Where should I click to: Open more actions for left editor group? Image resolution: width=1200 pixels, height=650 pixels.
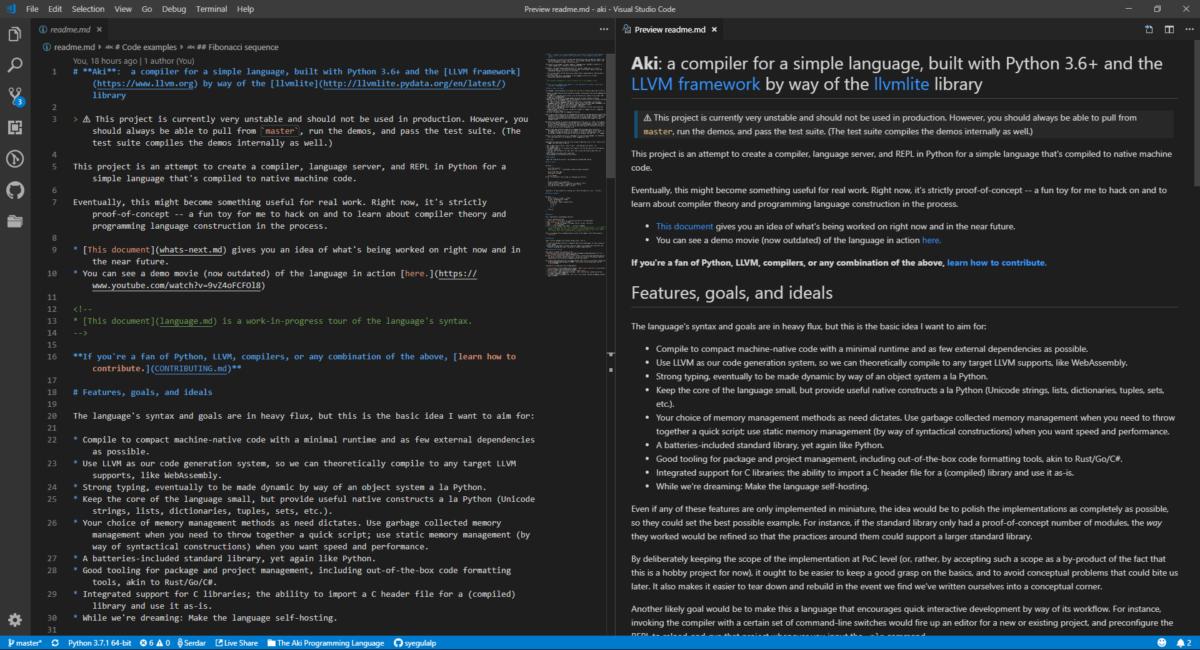coord(603,30)
